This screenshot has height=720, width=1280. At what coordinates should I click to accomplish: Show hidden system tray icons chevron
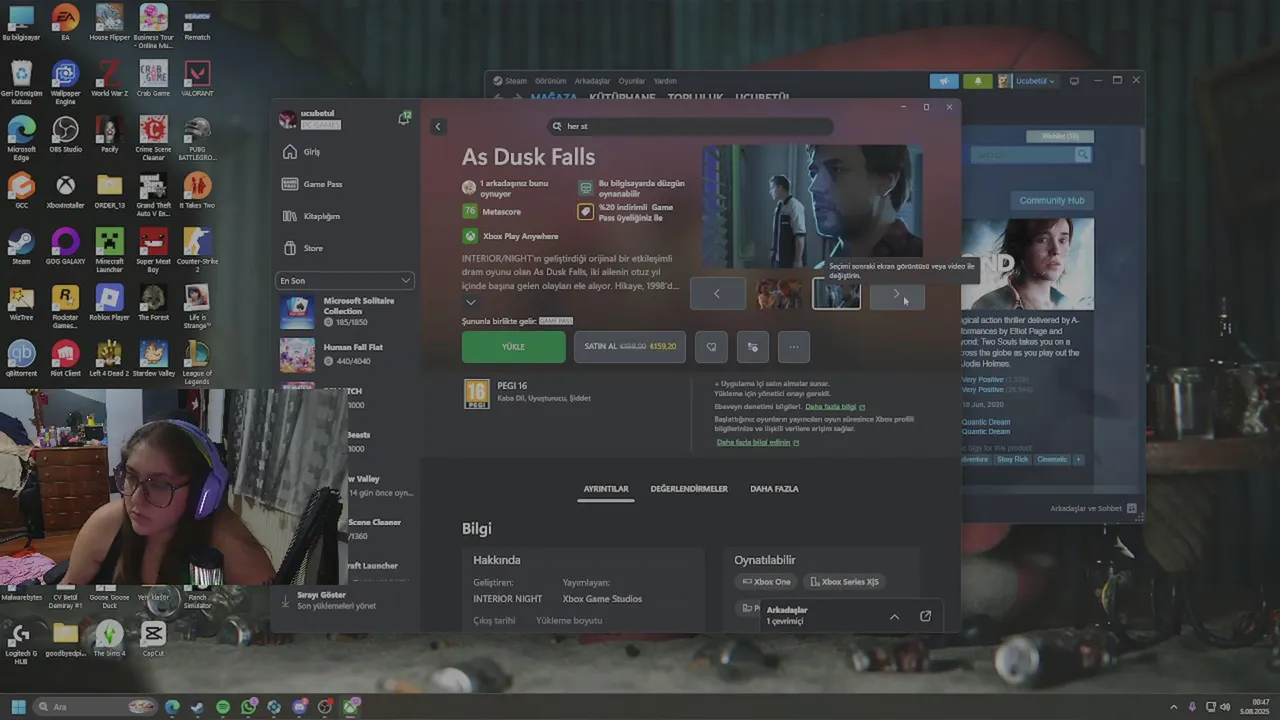(x=1174, y=707)
